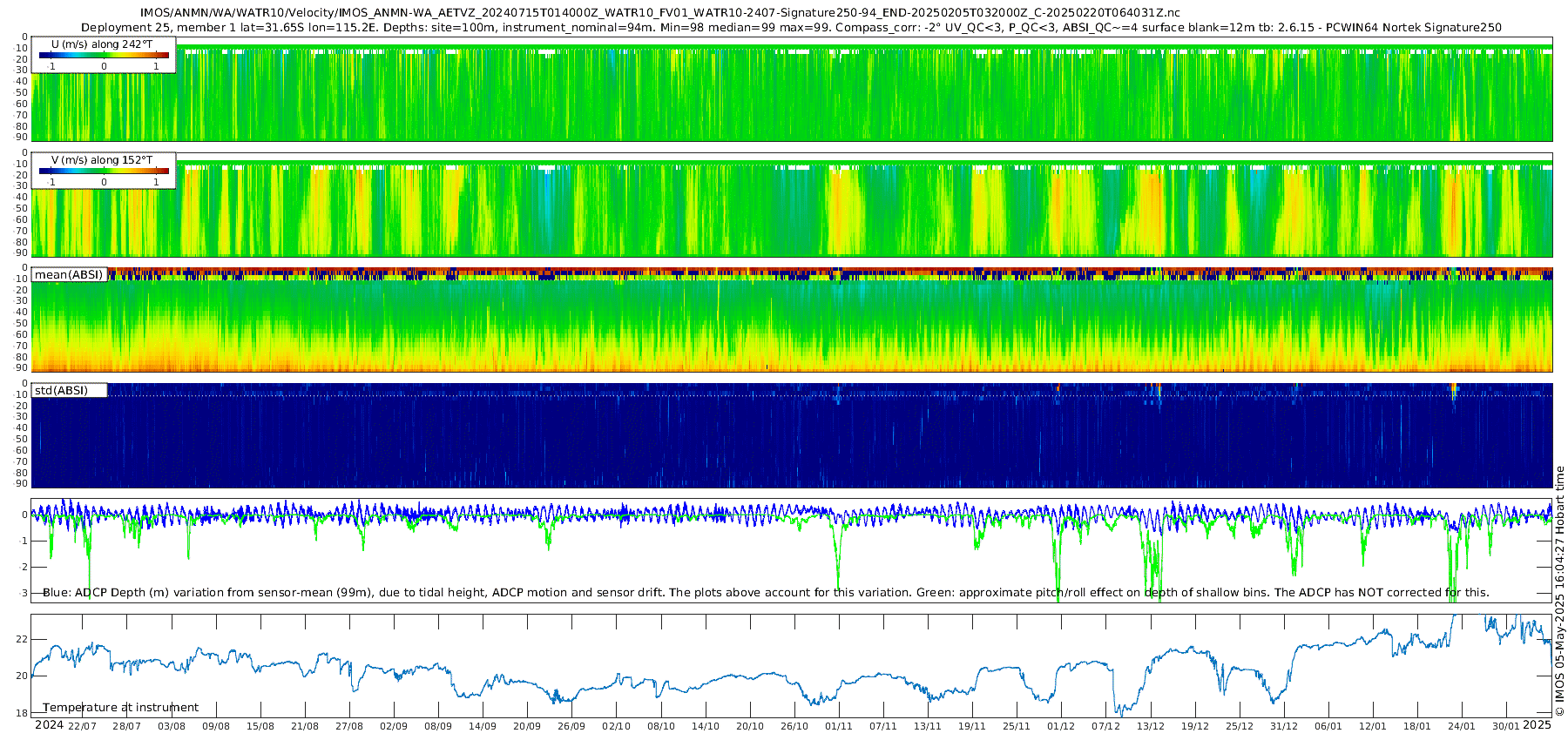Click the V velocity colorbar legend
The image size is (1568, 740).
[104, 171]
